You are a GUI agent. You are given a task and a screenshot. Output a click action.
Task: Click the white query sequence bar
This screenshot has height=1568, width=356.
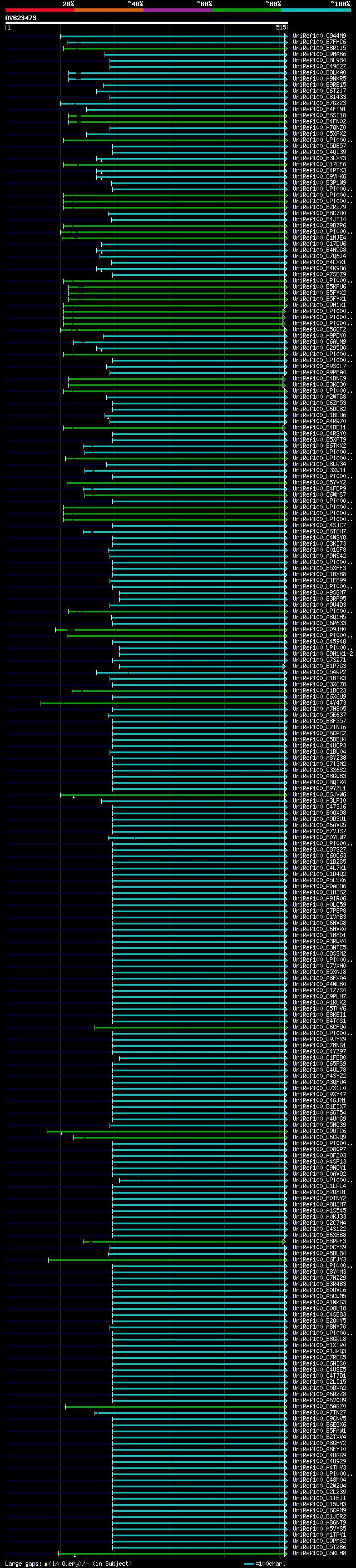coord(147,23)
